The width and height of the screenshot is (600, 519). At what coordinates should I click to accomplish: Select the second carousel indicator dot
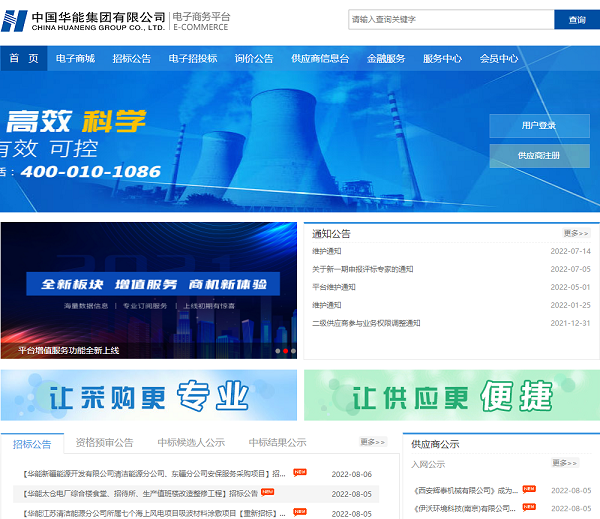285,351
